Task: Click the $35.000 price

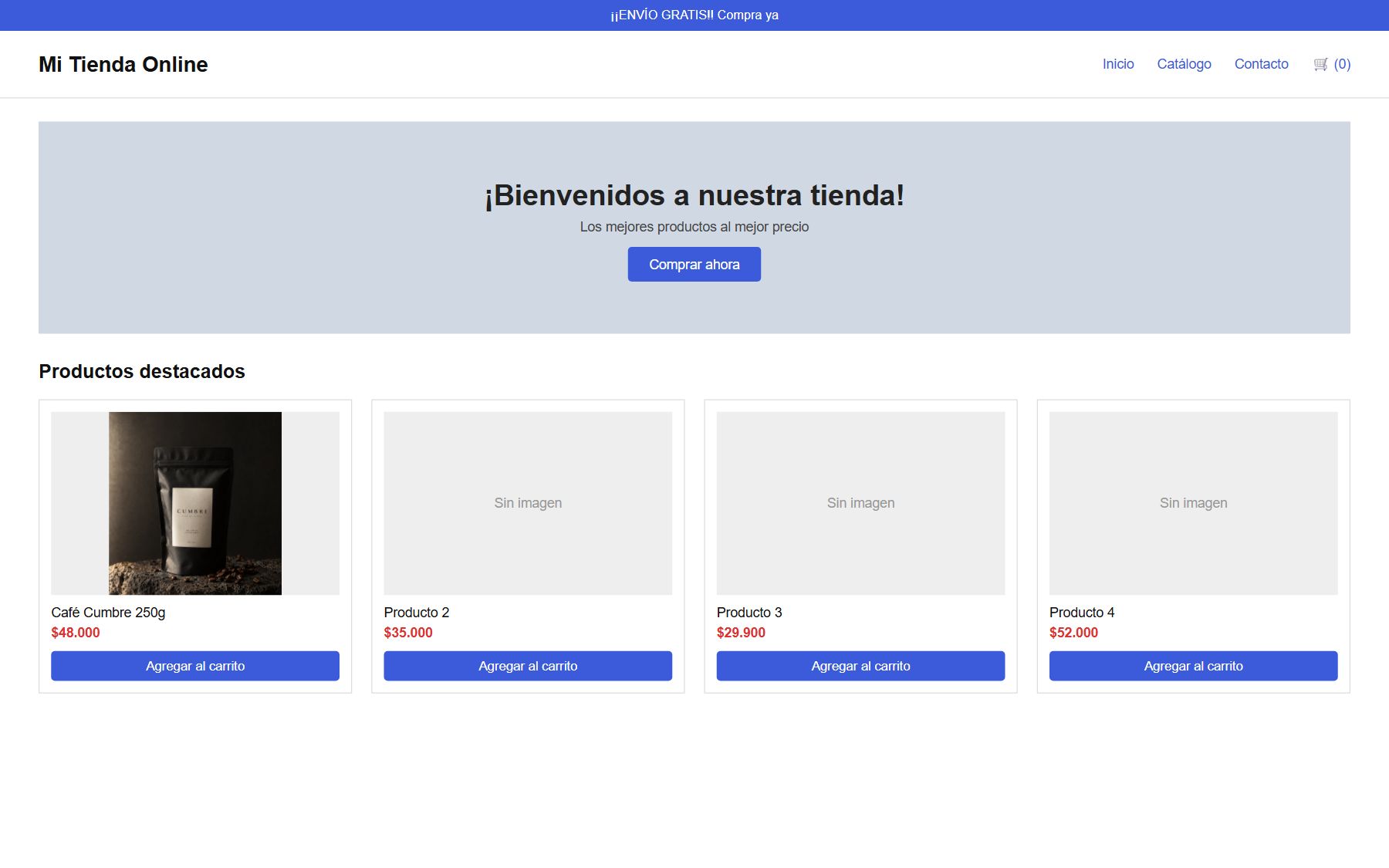Action: [408, 633]
